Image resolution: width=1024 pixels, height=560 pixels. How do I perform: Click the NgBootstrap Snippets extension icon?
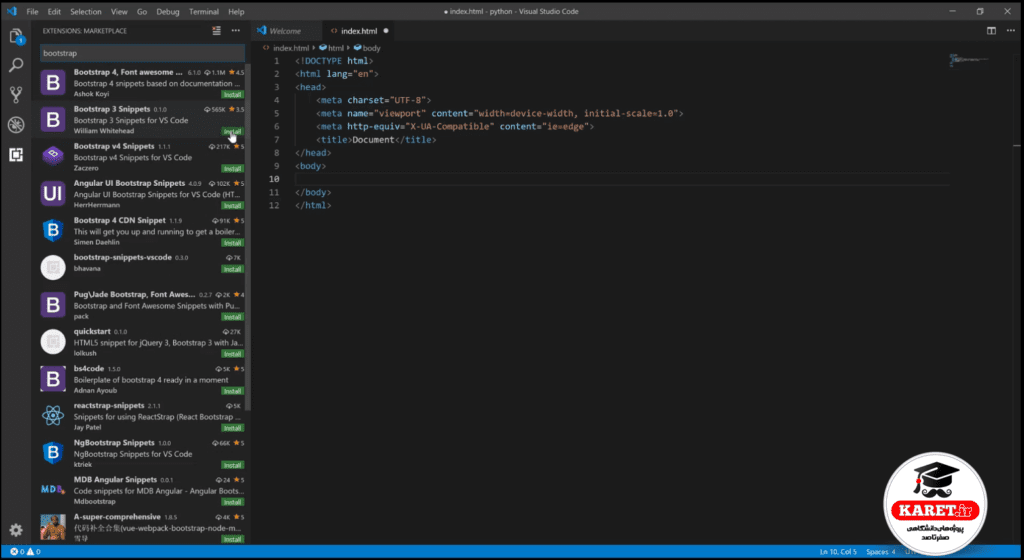[x=53, y=453]
